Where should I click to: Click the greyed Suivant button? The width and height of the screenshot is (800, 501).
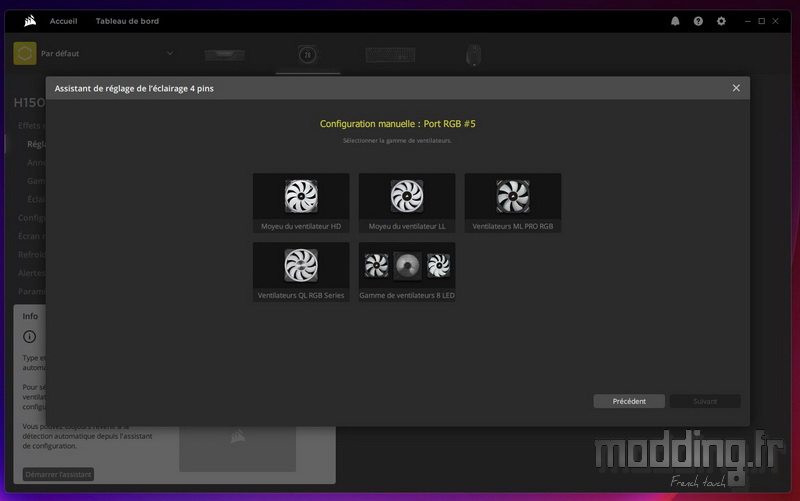pyautogui.click(x=705, y=401)
